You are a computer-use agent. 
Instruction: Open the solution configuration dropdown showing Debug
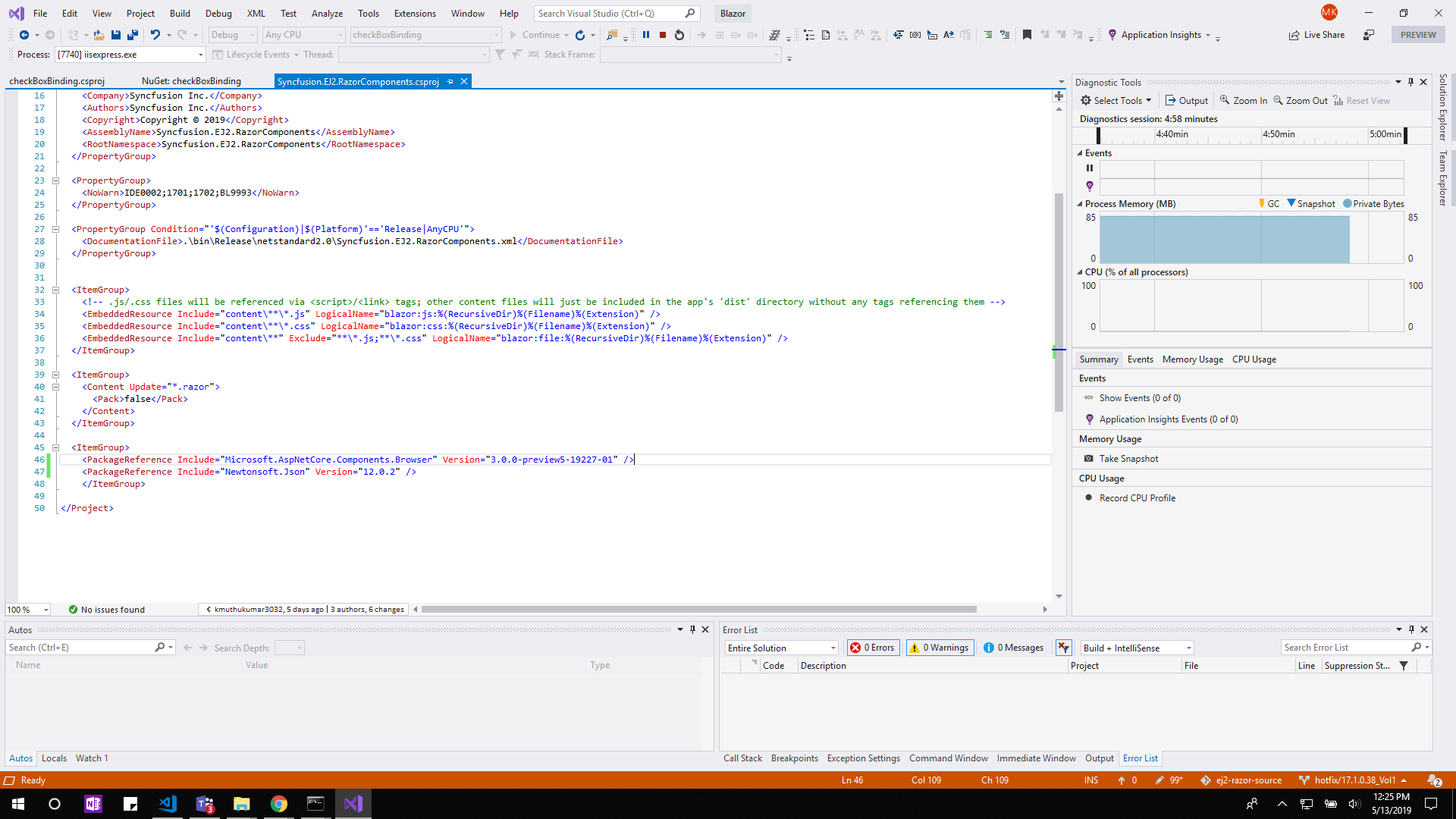(232, 34)
